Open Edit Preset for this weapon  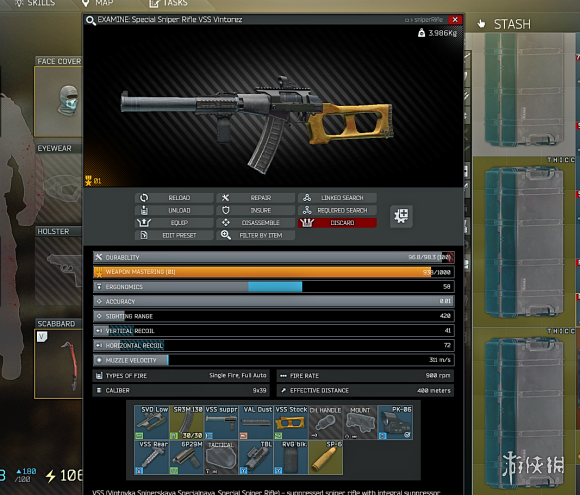[x=174, y=235]
